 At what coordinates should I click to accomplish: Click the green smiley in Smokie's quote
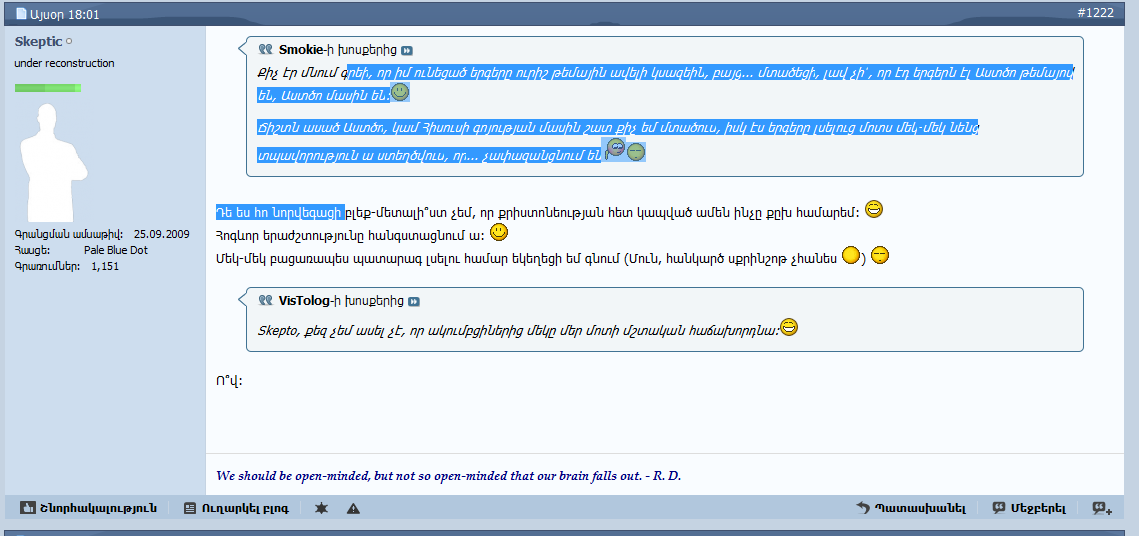click(400, 92)
